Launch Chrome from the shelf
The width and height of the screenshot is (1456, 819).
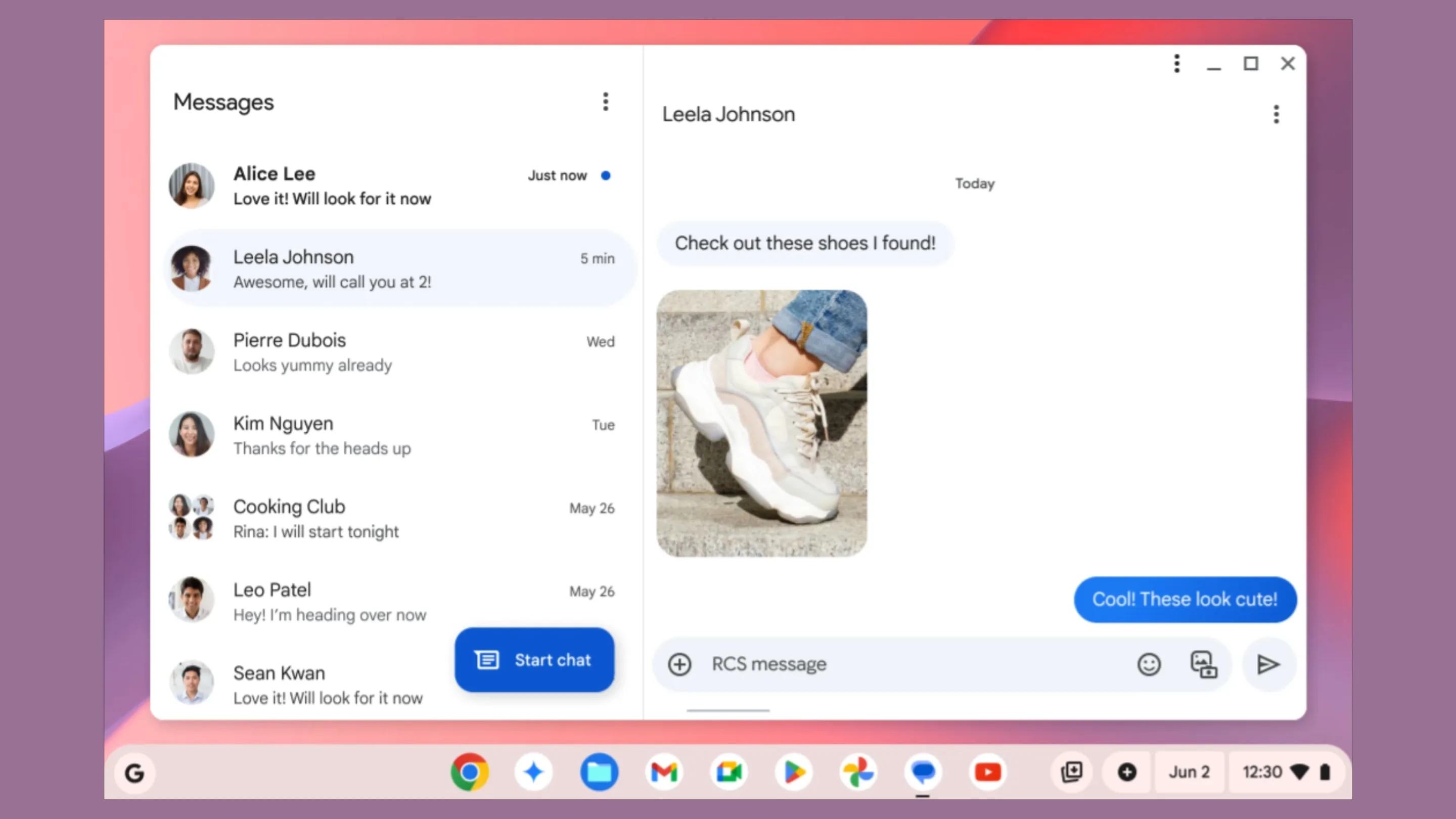[469, 772]
